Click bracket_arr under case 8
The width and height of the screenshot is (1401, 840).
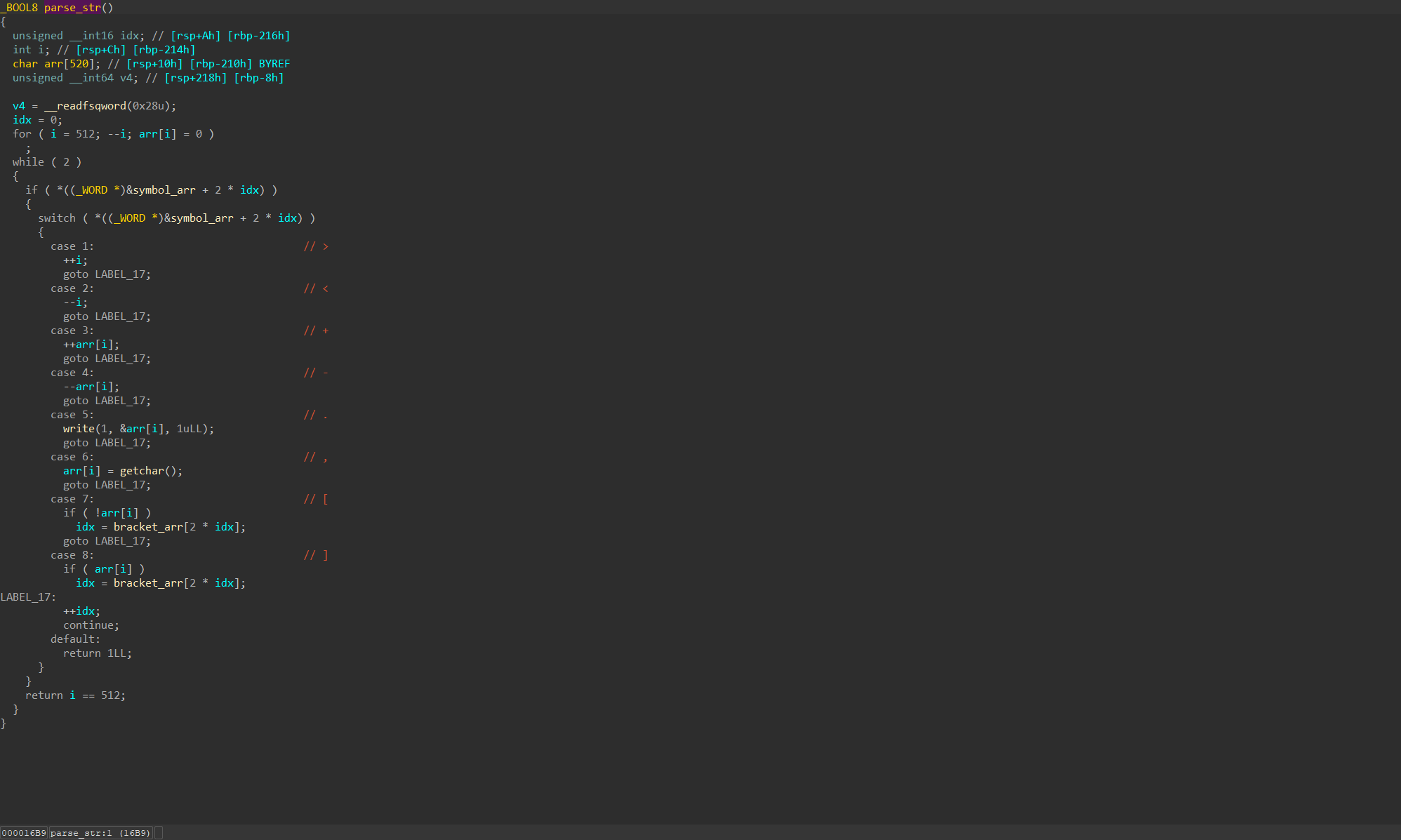[148, 583]
